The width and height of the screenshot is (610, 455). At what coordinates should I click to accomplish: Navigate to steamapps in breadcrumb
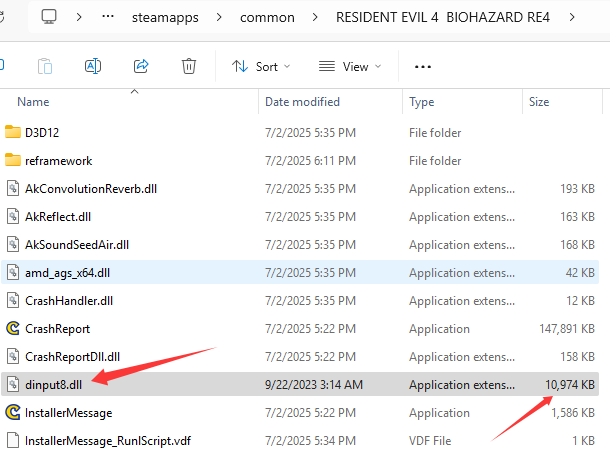click(165, 18)
